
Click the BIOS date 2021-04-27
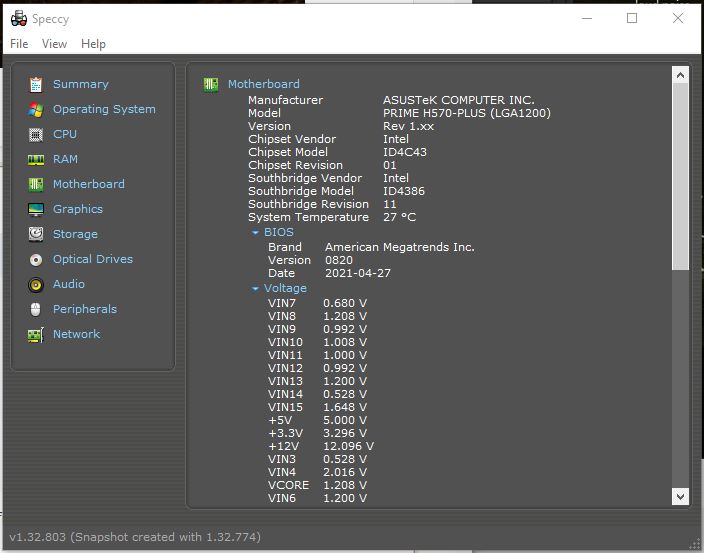point(358,273)
